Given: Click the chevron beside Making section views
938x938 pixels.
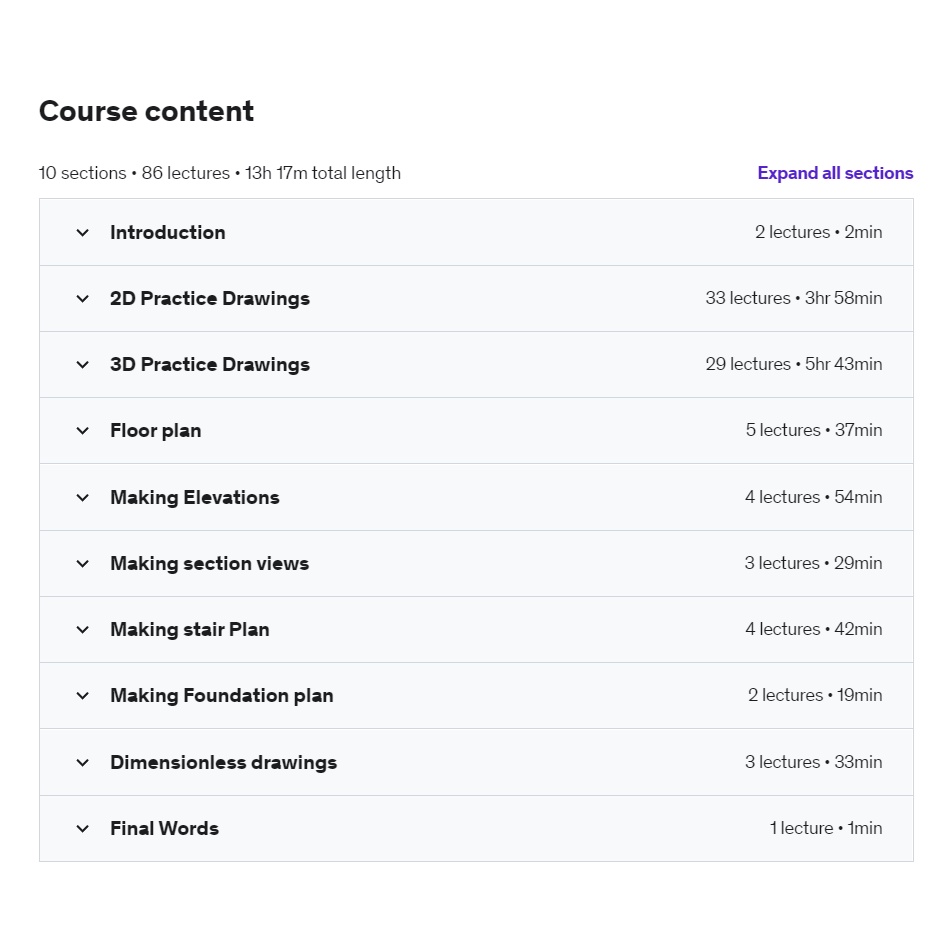Looking at the screenshot, I should tap(83, 564).
